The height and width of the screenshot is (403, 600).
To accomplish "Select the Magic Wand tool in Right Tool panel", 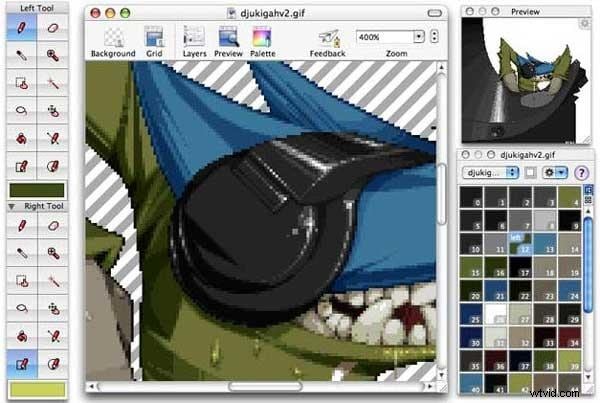I will 53,281.
